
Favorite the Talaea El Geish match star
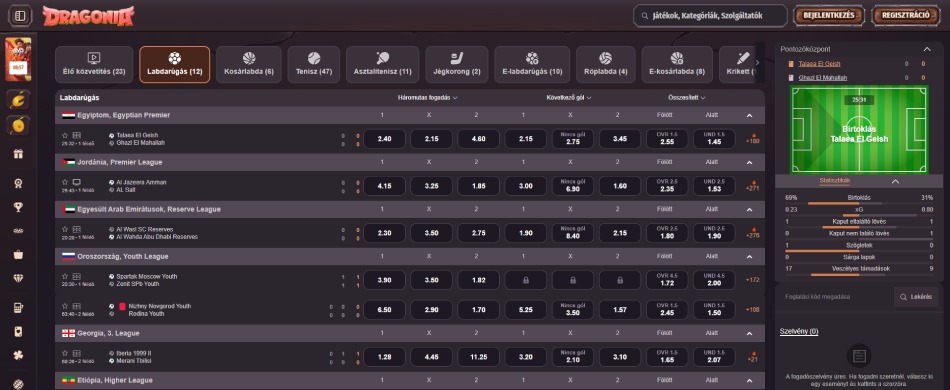[65, 135]
